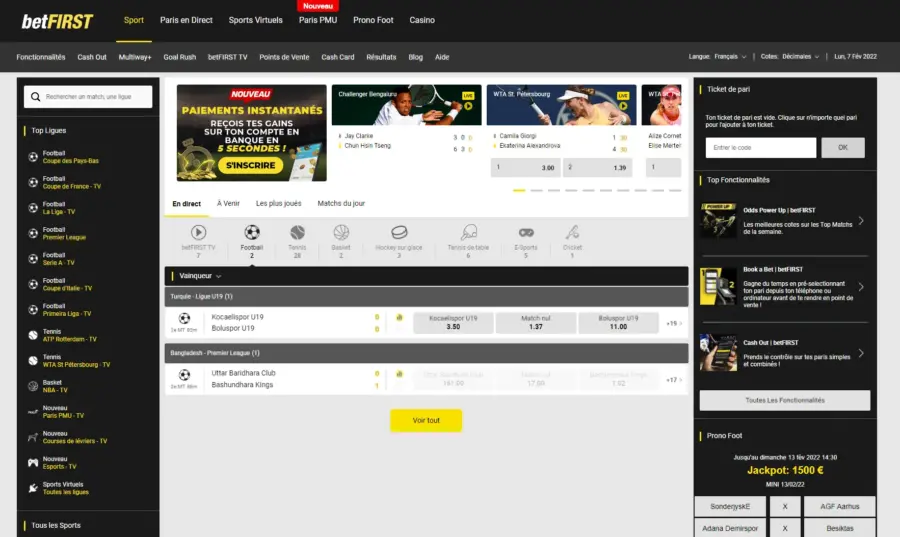
Task: Select SonderjyskE in Prono Foot grid
Action: click(x=730, y=507)
